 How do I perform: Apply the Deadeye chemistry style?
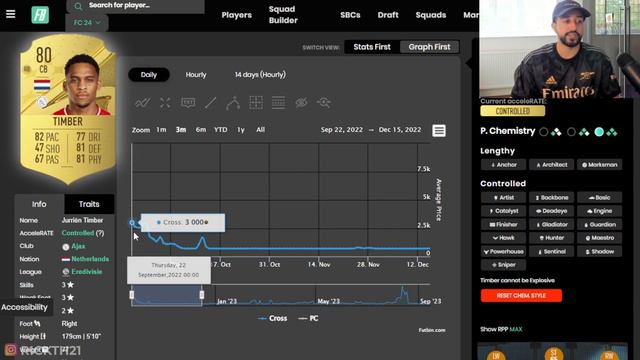point(551,211)
